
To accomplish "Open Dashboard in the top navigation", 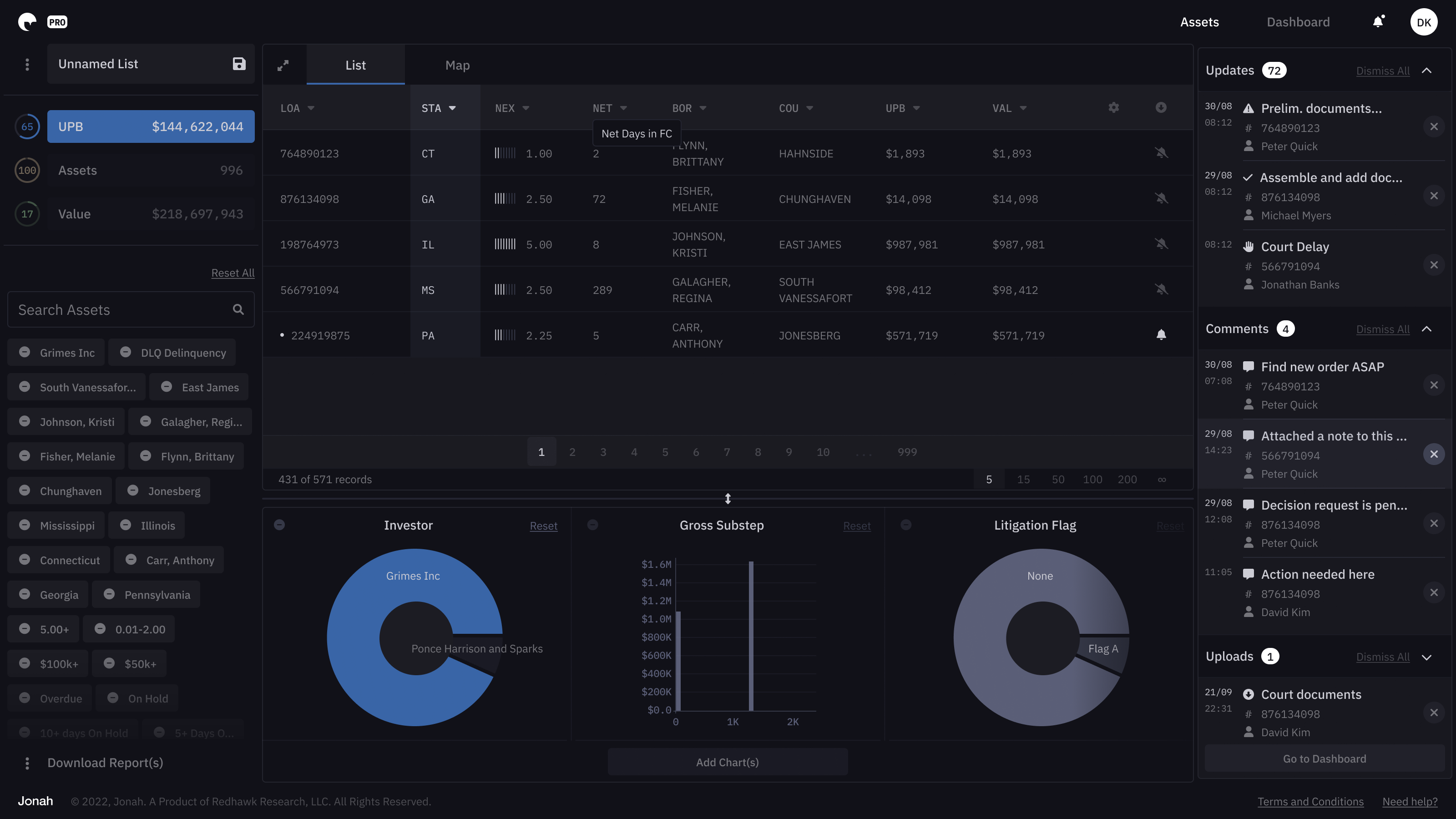I will point(1298,22).
